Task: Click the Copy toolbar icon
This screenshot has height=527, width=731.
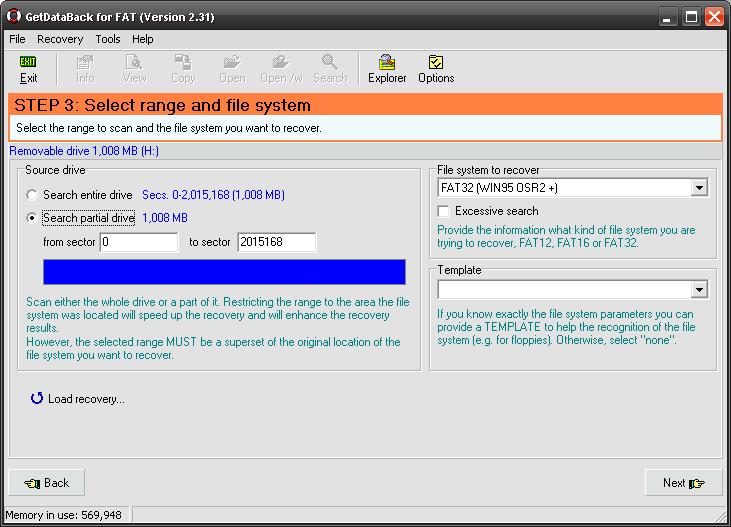Action: (x=183, y=69)
